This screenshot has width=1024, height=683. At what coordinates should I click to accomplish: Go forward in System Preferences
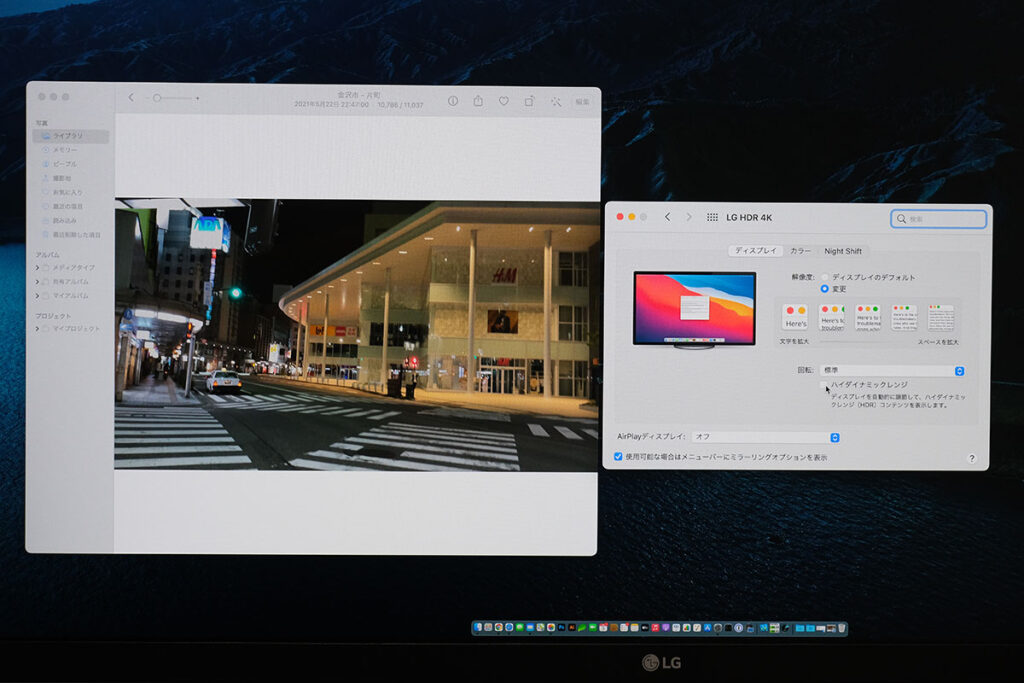(x=688, y=217)
